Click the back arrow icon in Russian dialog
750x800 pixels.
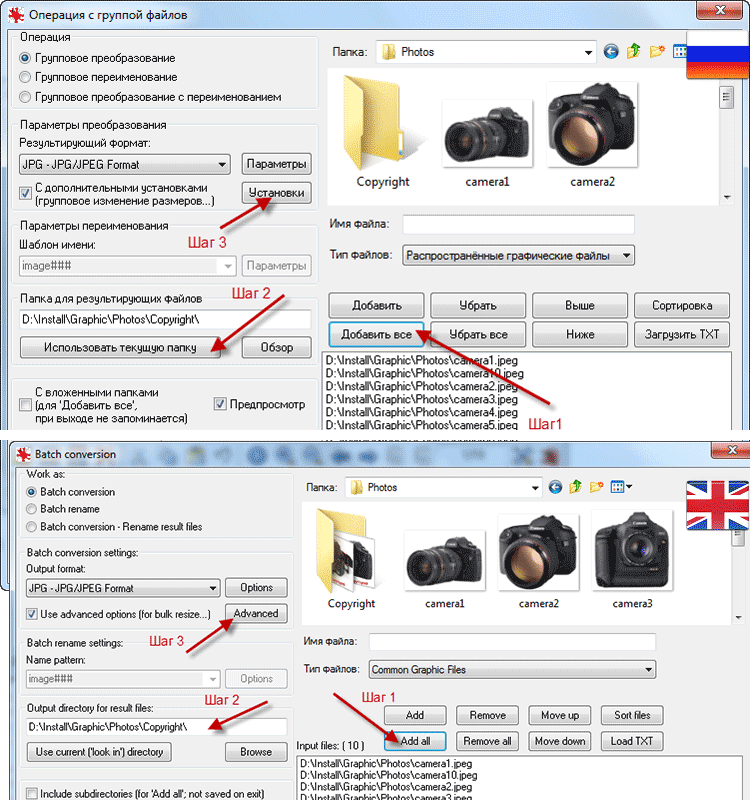(x=612, y=52)
